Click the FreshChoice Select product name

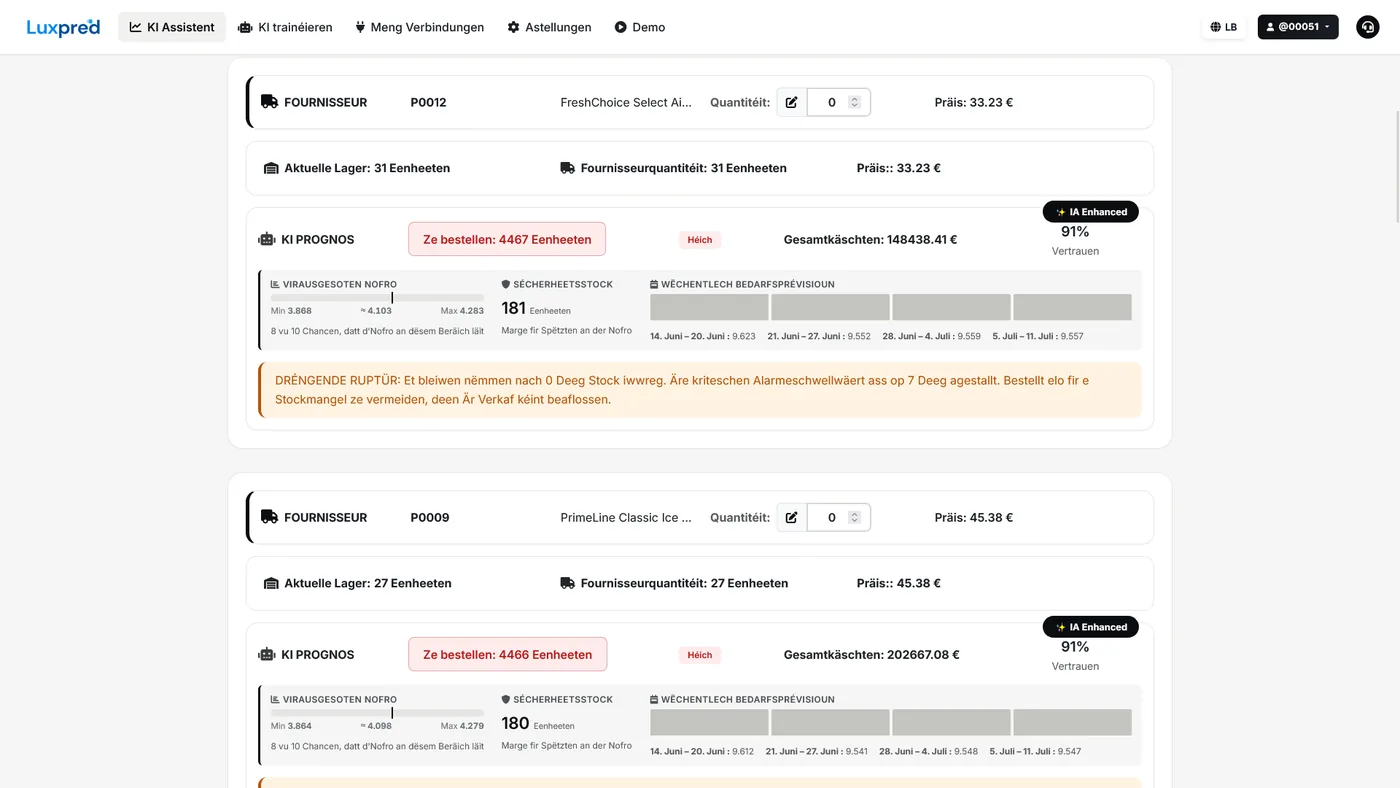626,102
